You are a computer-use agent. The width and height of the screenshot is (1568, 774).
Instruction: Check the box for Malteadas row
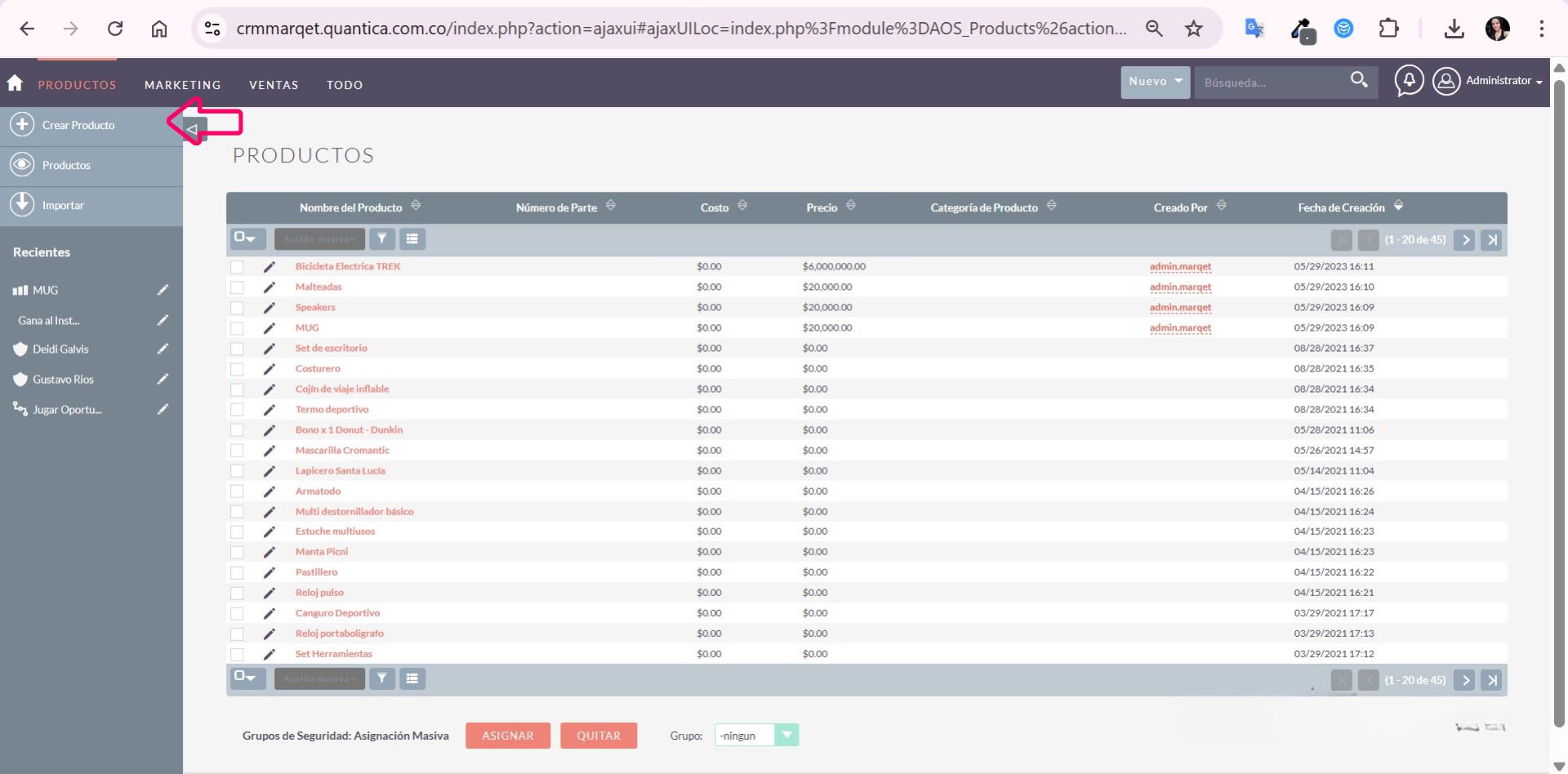click(x=237, y=287)
